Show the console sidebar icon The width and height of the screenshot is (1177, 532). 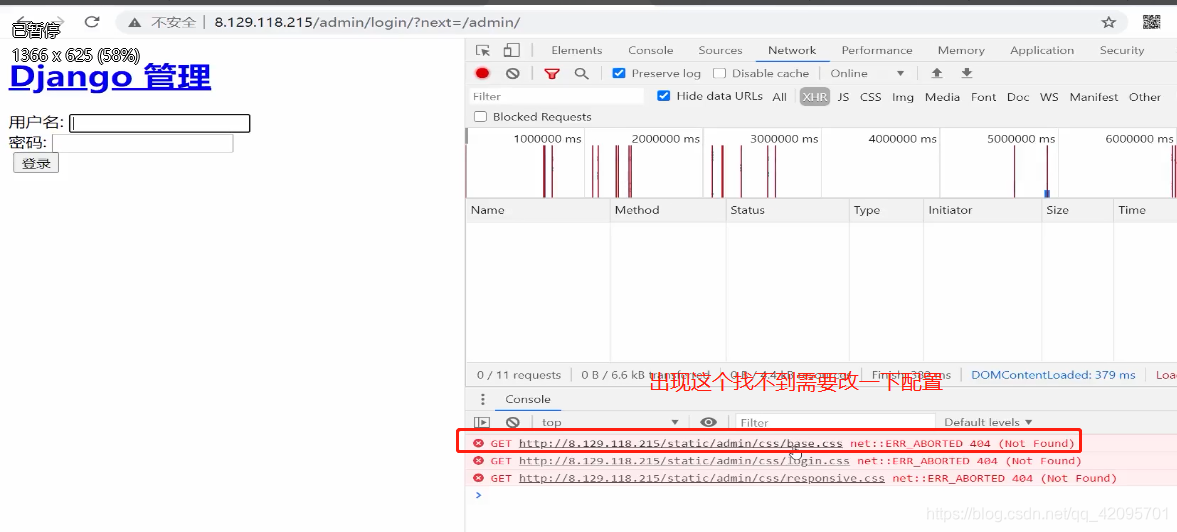482,422
